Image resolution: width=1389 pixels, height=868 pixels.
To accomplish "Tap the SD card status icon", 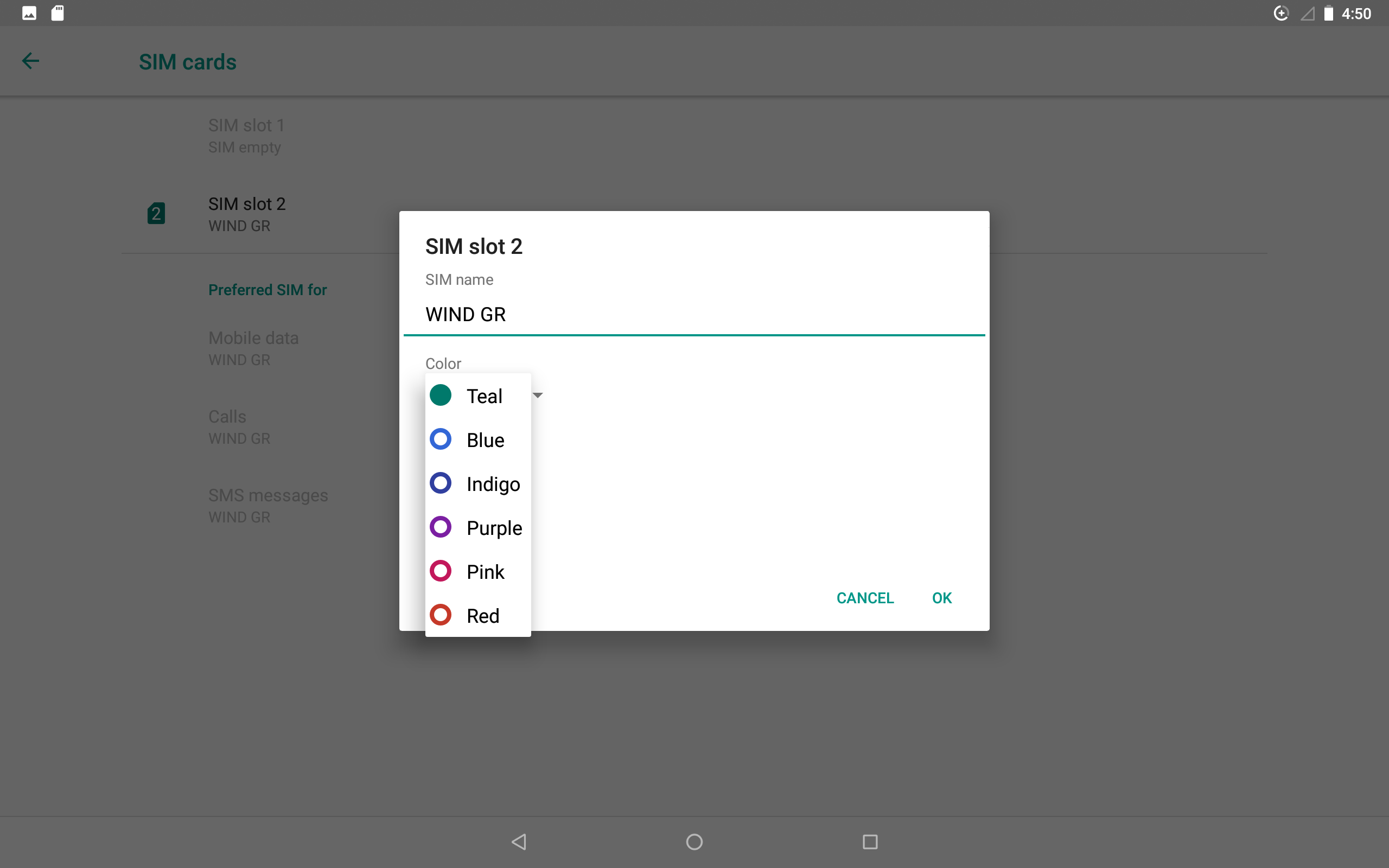I will (x=58, y=13).
